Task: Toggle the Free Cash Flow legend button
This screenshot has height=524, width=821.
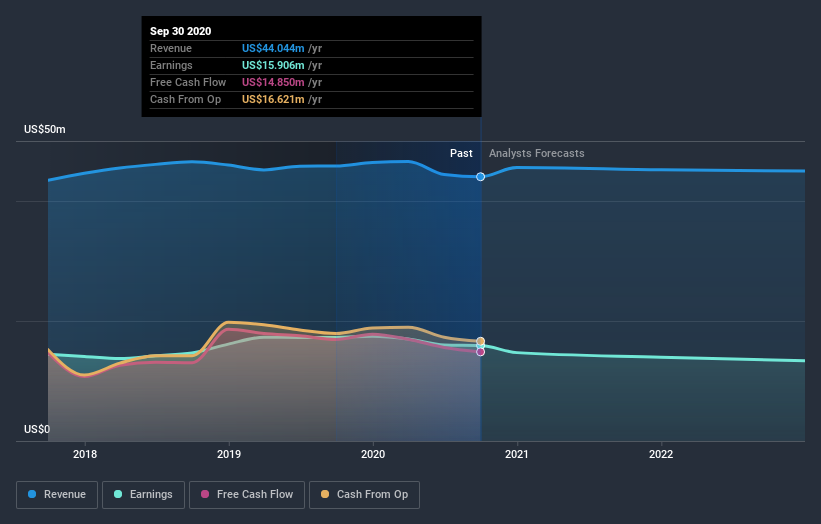Action: pos(247,495)
